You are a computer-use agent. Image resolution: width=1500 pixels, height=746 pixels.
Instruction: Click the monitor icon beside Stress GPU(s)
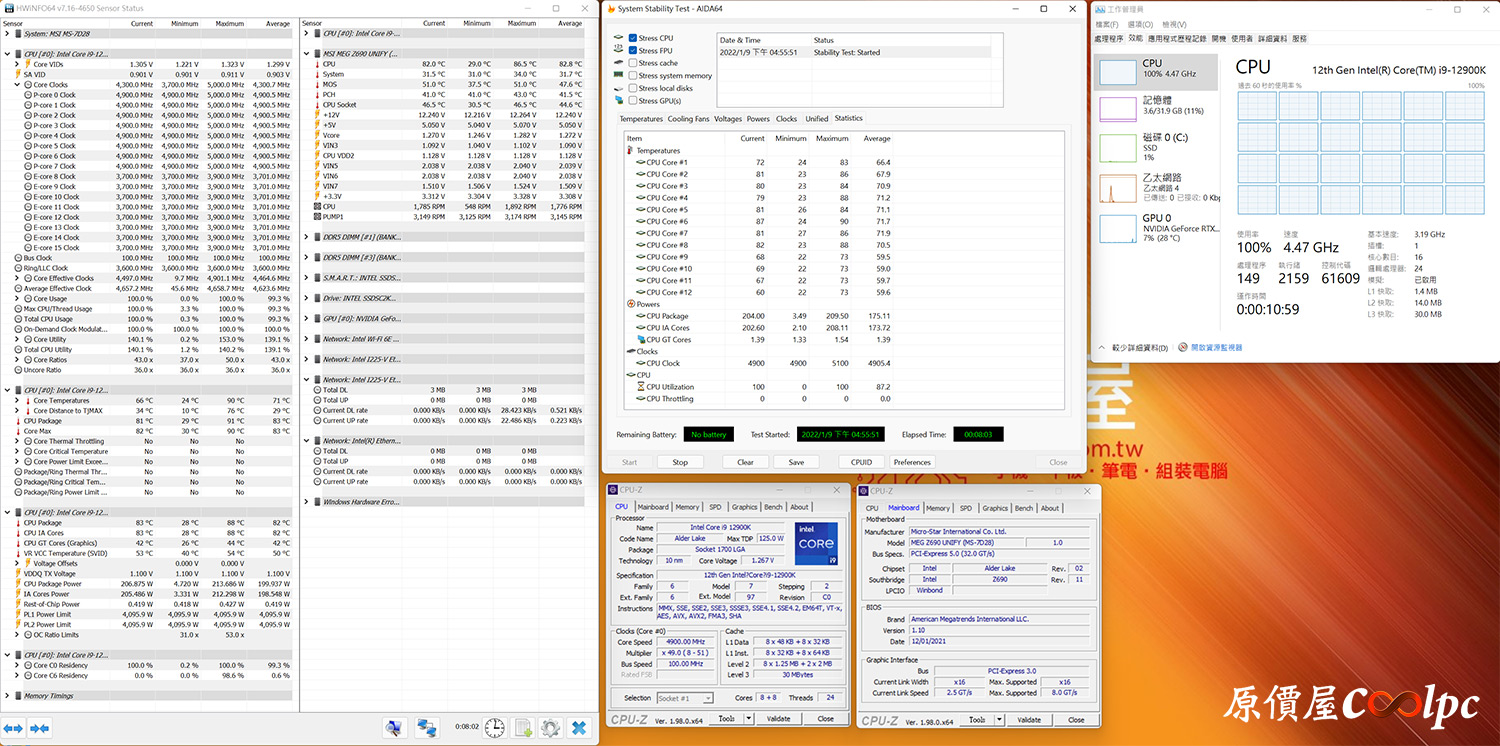tap(619, 100)
